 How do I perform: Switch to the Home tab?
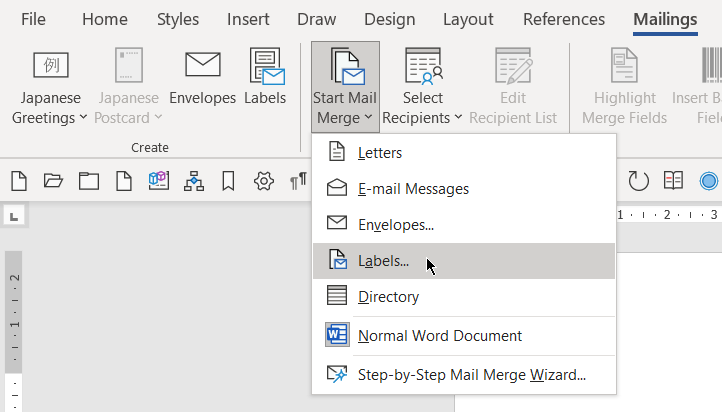click(105, 19)
